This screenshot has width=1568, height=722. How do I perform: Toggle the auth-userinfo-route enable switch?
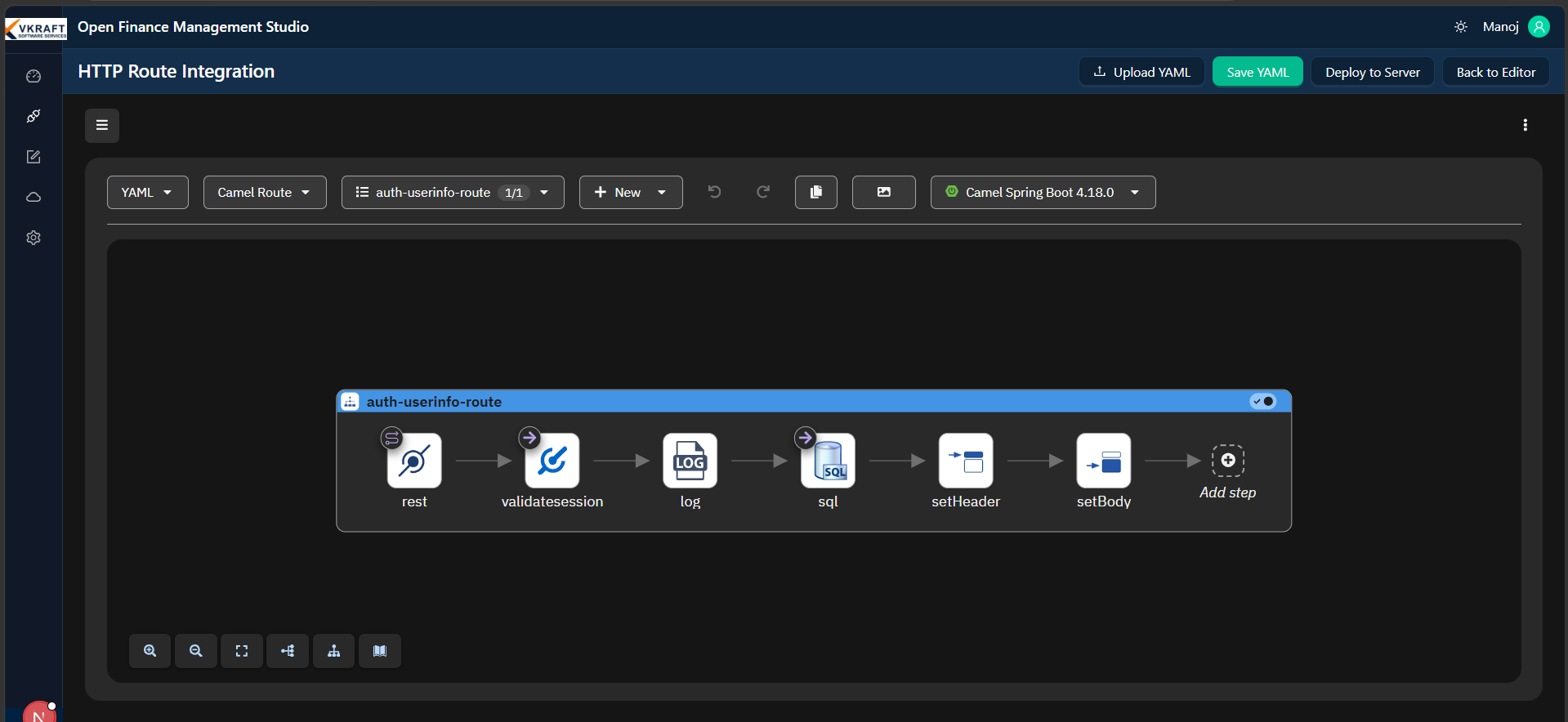[x=1263, y=401]
